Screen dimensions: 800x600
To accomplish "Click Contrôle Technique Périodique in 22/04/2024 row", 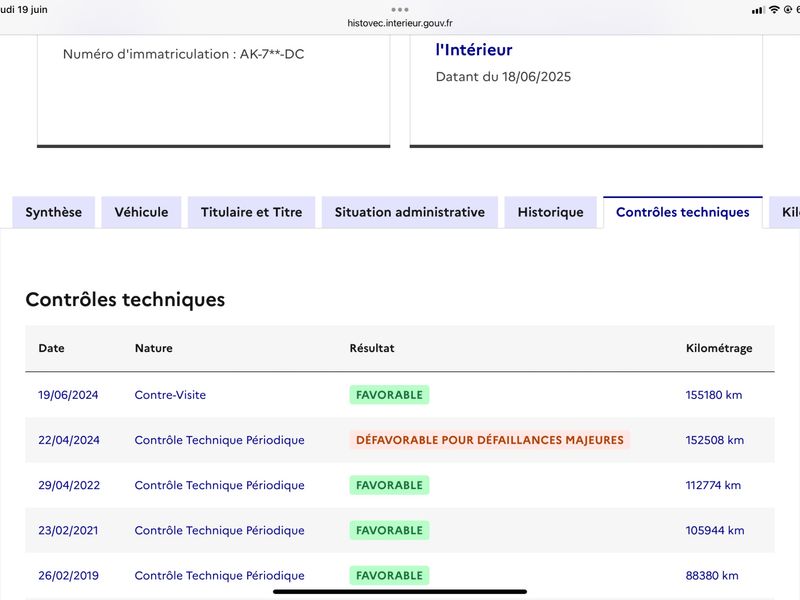I will pos(219,440).
